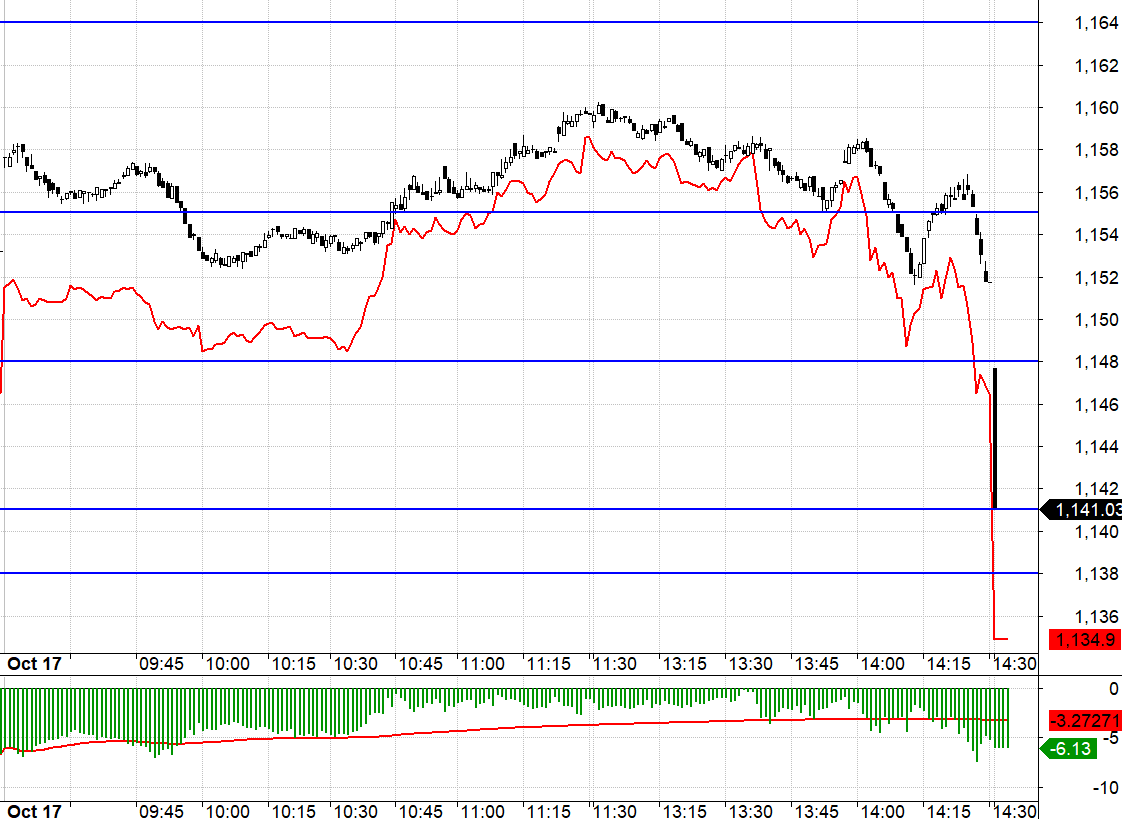Click the Oct 17 date label under the main chart

pos(34,664)
